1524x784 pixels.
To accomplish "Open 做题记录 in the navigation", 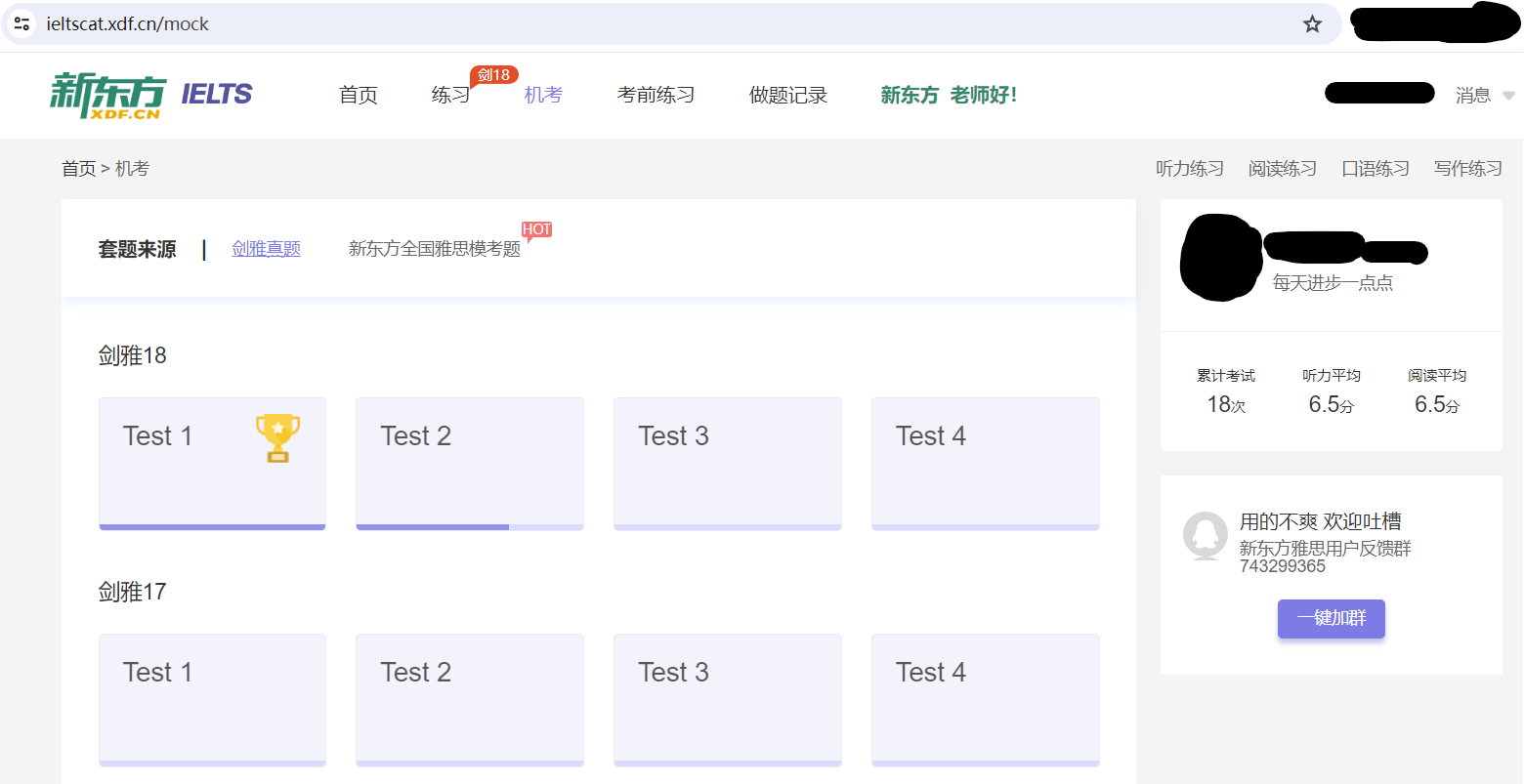I will click(787, 95).
